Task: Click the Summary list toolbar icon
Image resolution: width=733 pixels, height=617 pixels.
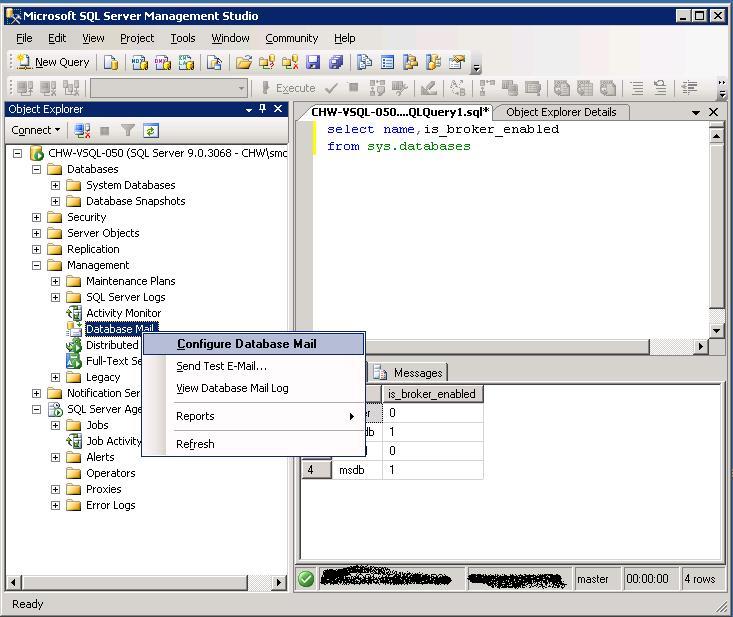Action: (x=388, y=62)
